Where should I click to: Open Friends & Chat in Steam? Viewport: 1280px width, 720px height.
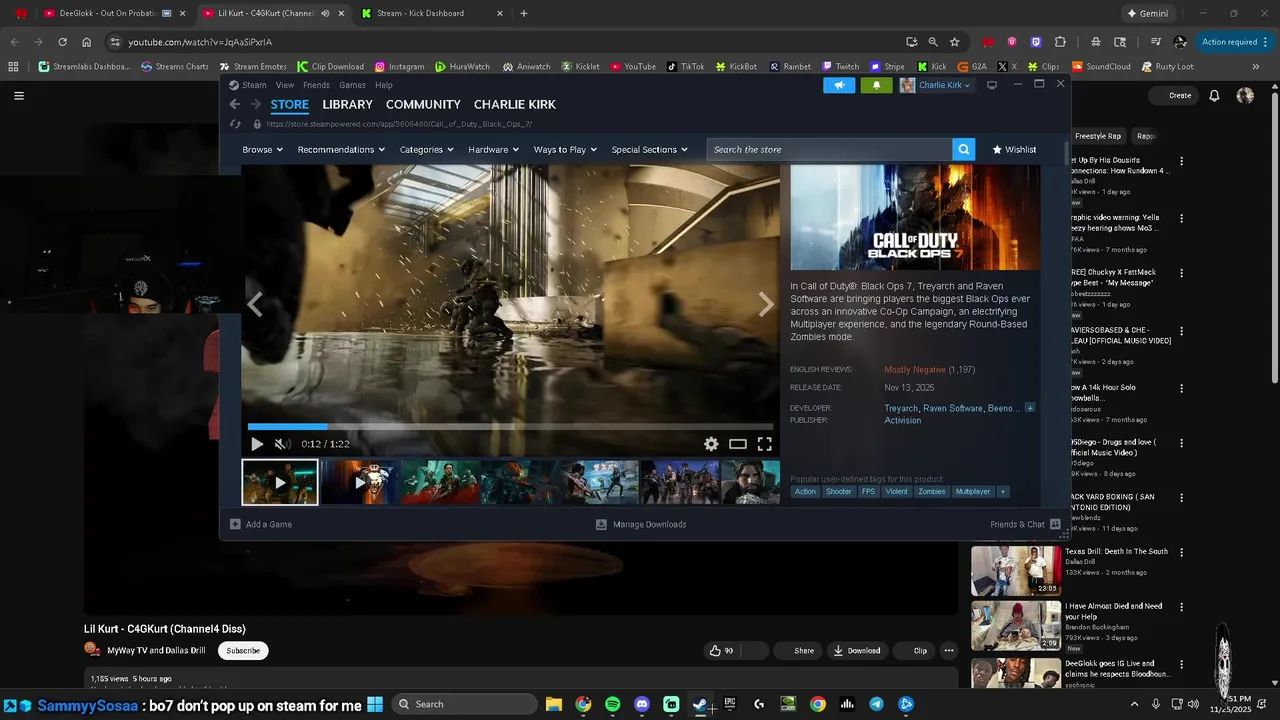pos(1025,524)
